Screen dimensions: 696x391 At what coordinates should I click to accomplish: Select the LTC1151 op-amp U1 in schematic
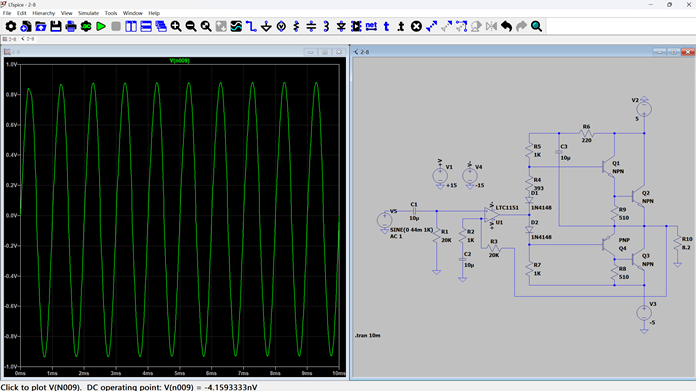(x=492, y=215)
